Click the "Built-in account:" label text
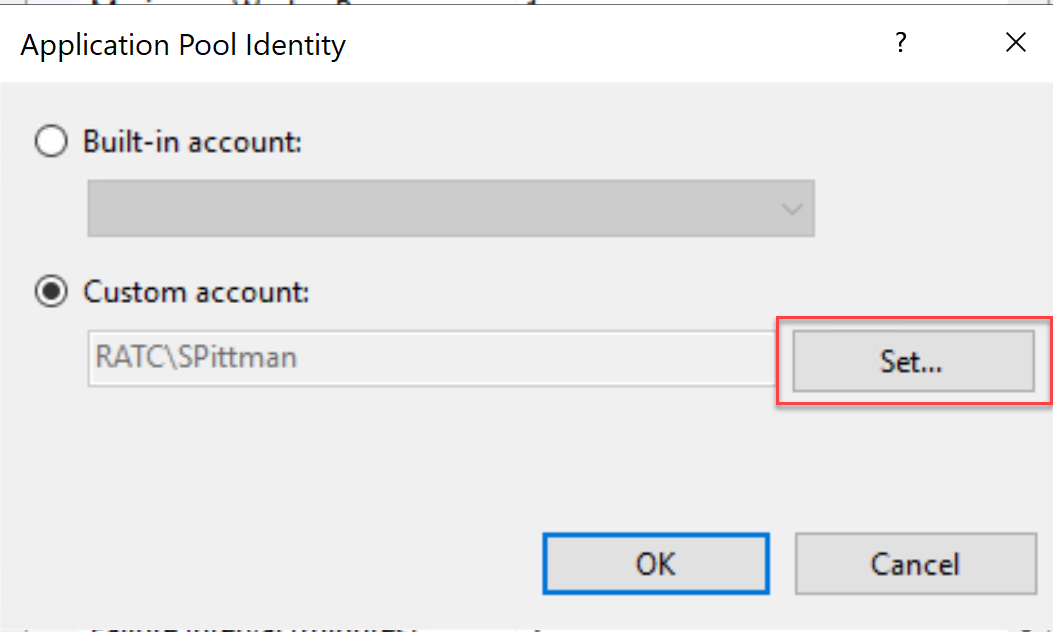The height and width of the screenshot is (632, 1053). [x=192, y=142]
